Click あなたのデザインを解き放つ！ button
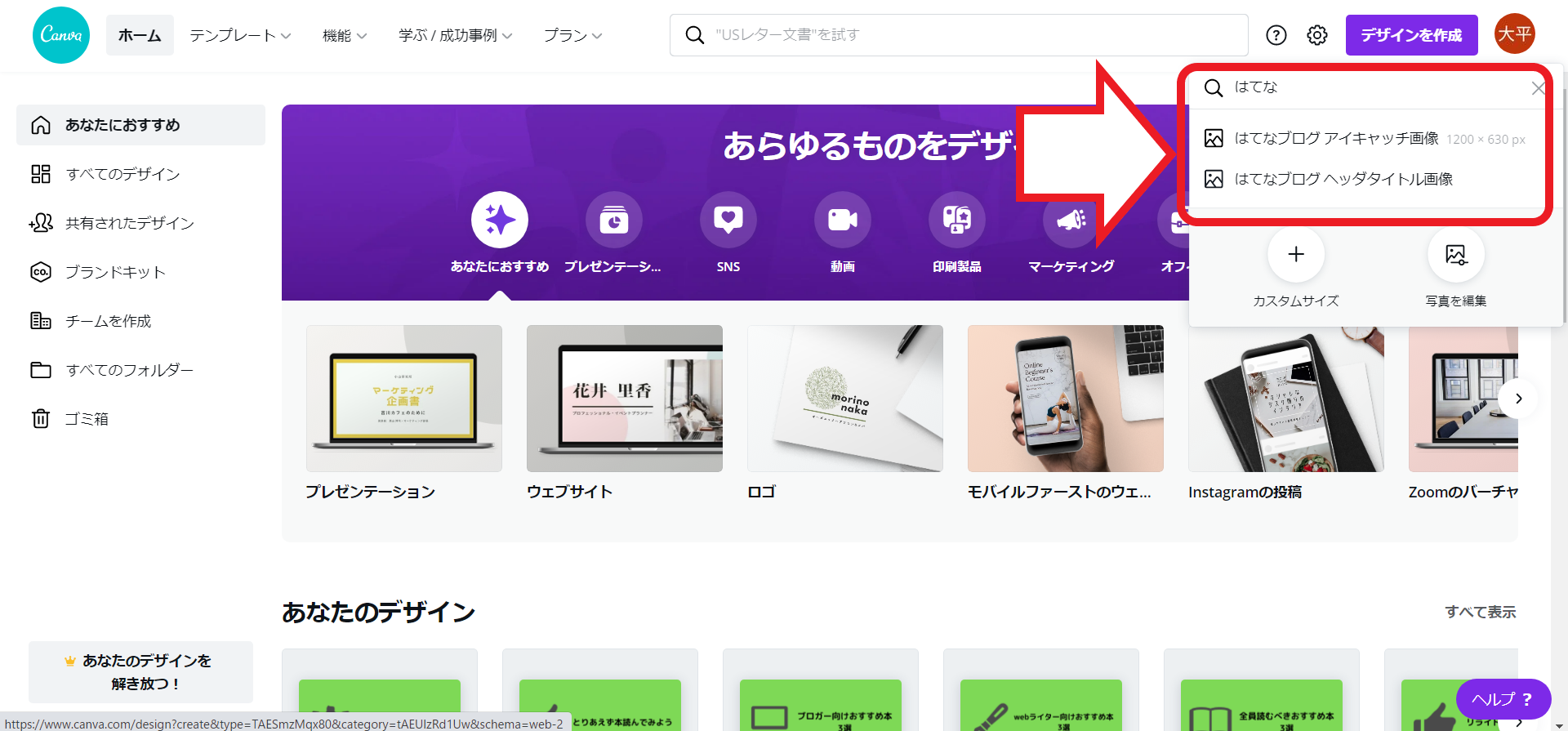The image size is (1568, 731). point(140,671)
